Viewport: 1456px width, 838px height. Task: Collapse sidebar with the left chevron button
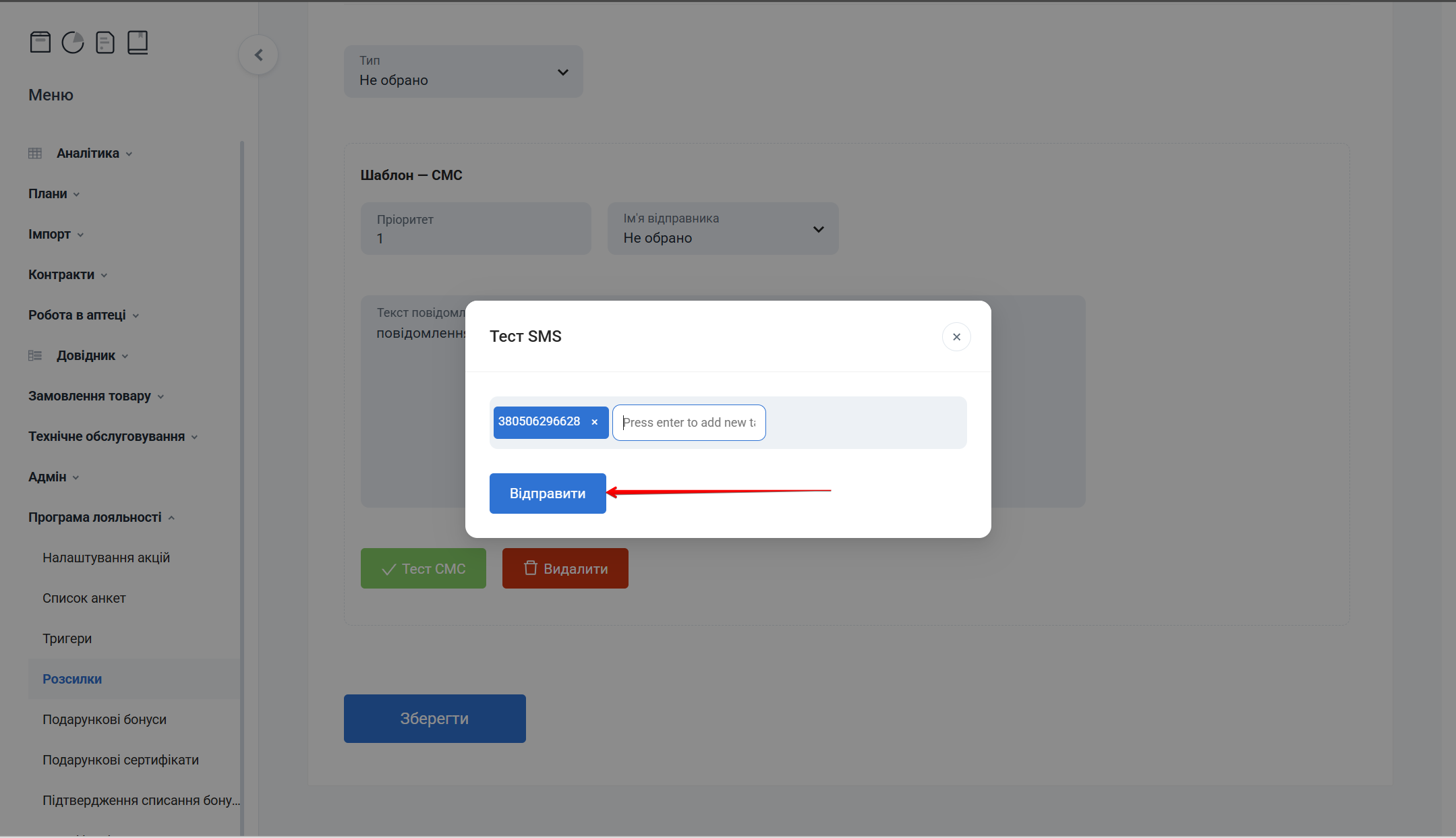[258, 55]
